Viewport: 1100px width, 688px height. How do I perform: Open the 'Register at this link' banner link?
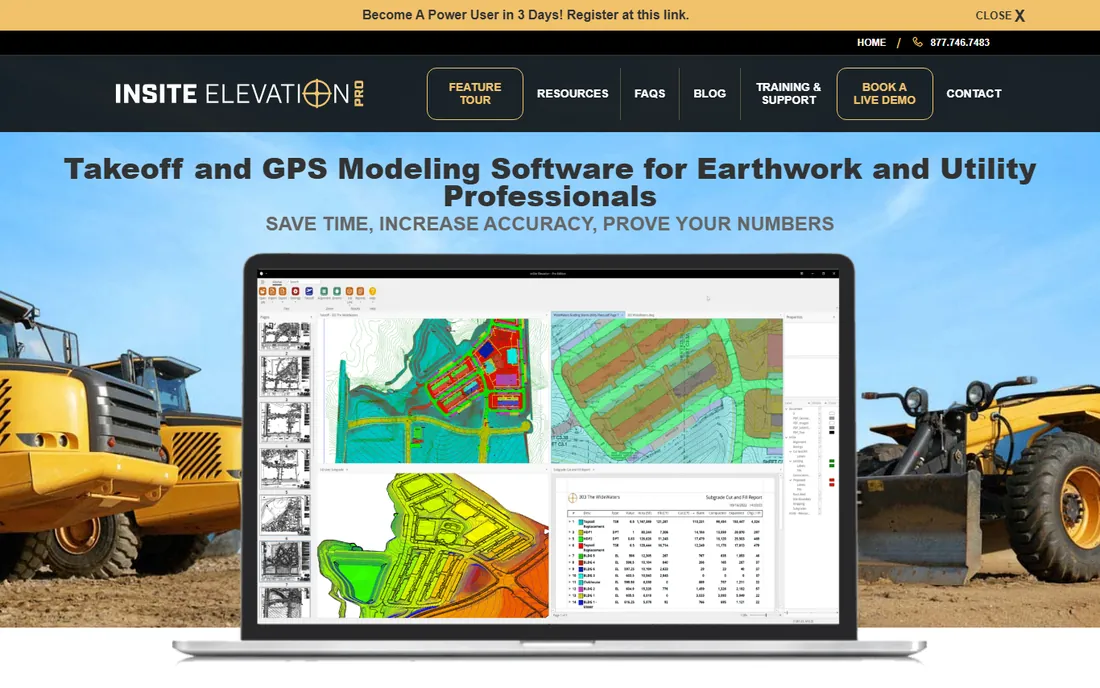pyautogui.click(x=628, y=15)
